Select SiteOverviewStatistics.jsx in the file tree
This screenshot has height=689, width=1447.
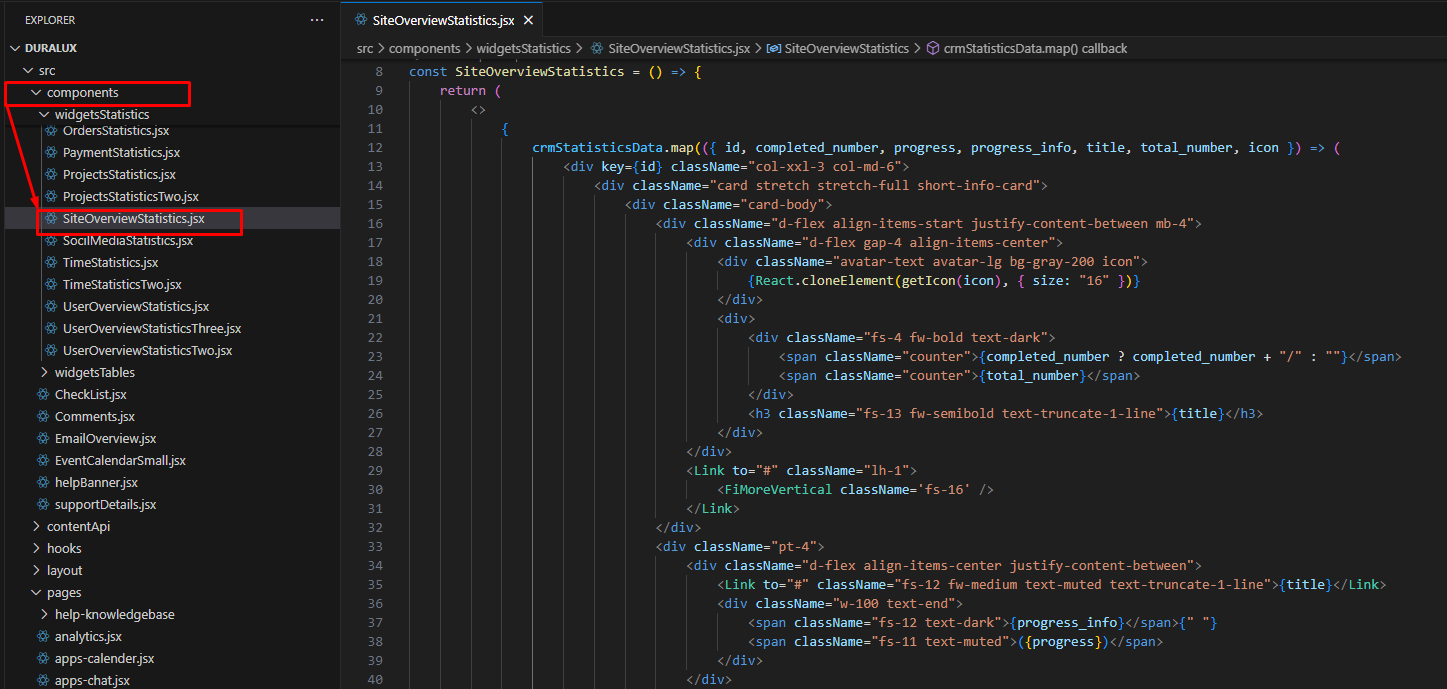tap(133, 219)
